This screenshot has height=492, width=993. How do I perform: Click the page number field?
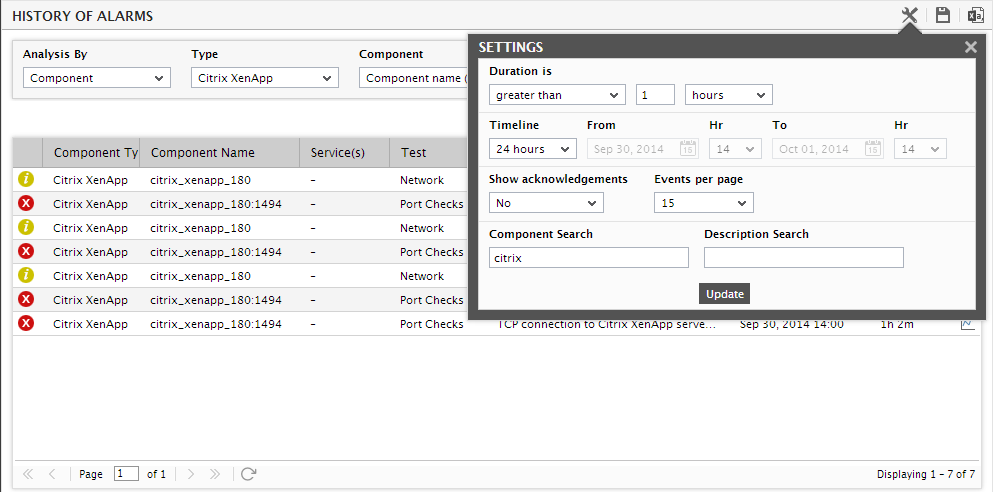pyautogui.click(x=126, y=474)
